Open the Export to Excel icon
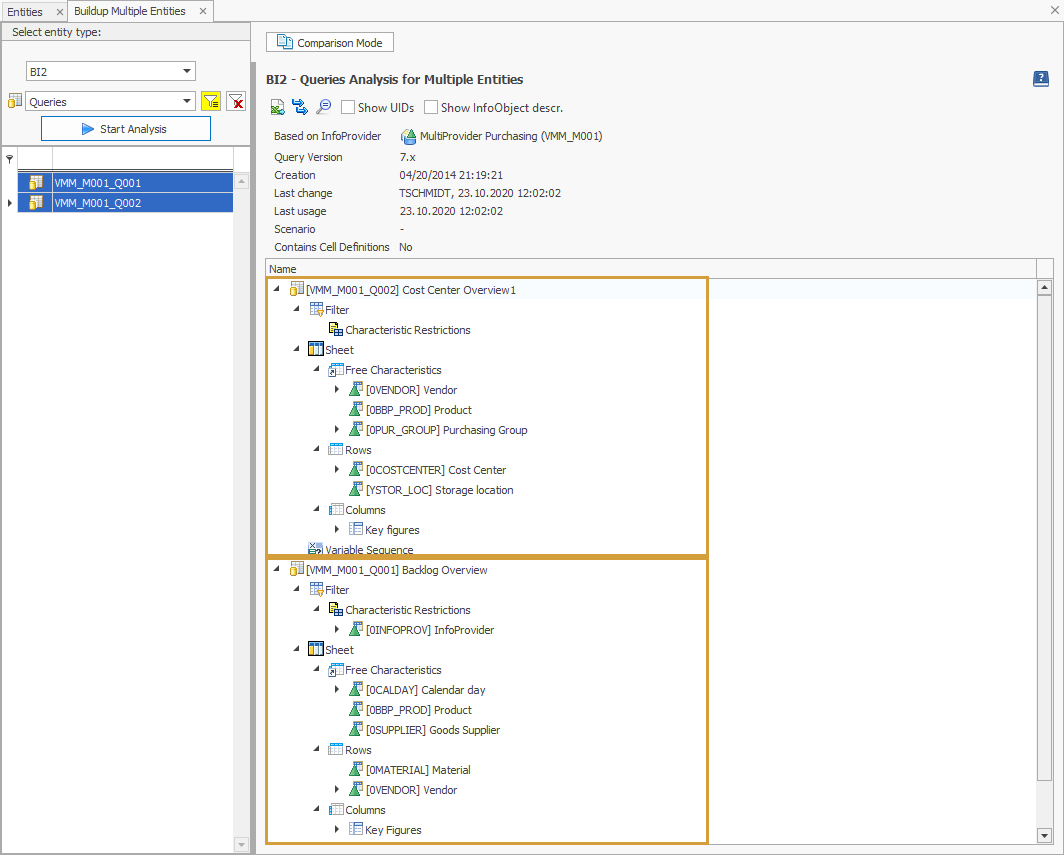Screen dimensions: 1064x855 pyautogui.click(x=277, y=107)
